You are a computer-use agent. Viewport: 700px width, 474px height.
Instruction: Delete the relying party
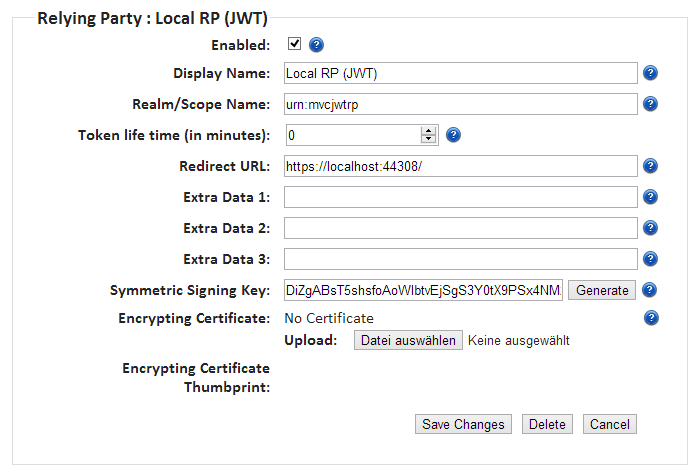click(547, 425)
